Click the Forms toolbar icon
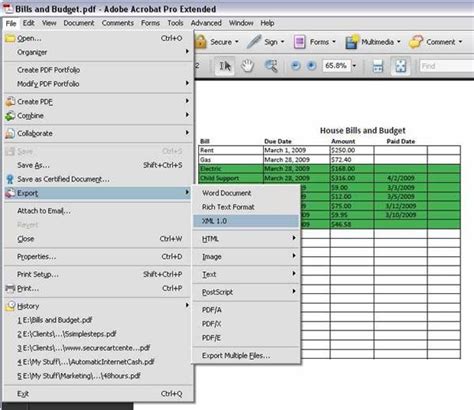 click(x=299, y=42)
